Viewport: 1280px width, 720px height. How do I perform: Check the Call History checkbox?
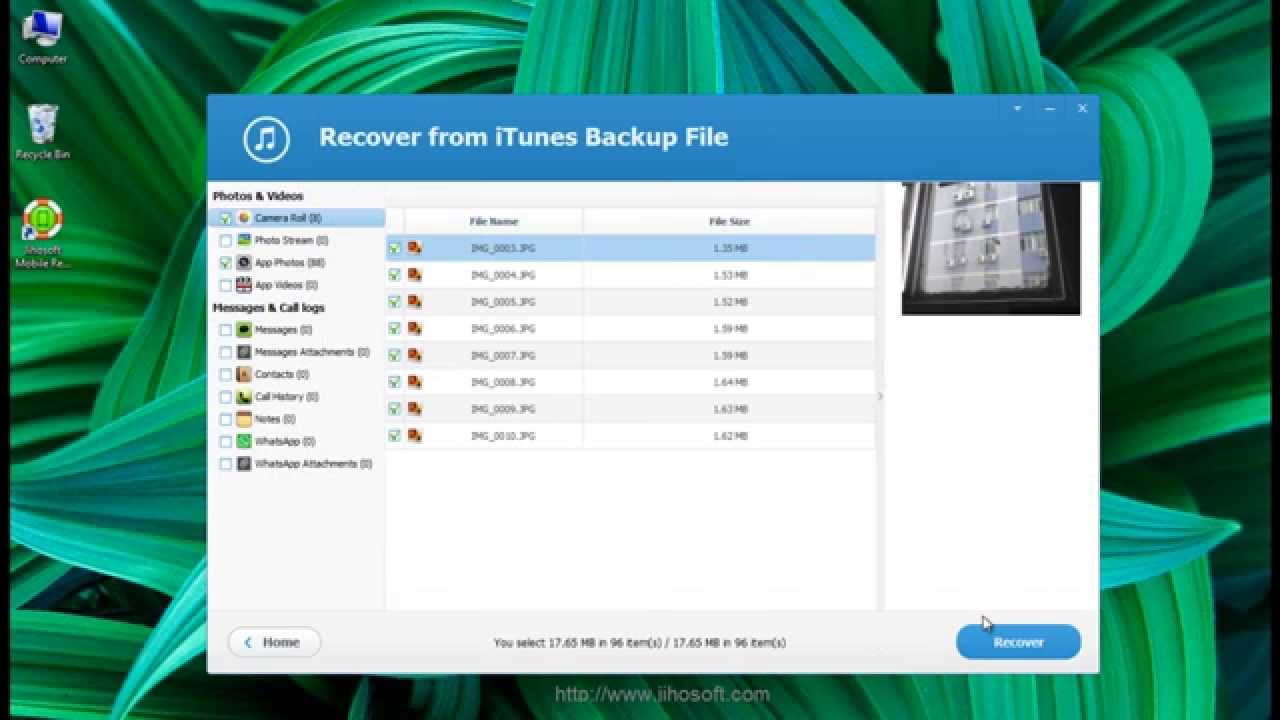[x=225, y=397]
